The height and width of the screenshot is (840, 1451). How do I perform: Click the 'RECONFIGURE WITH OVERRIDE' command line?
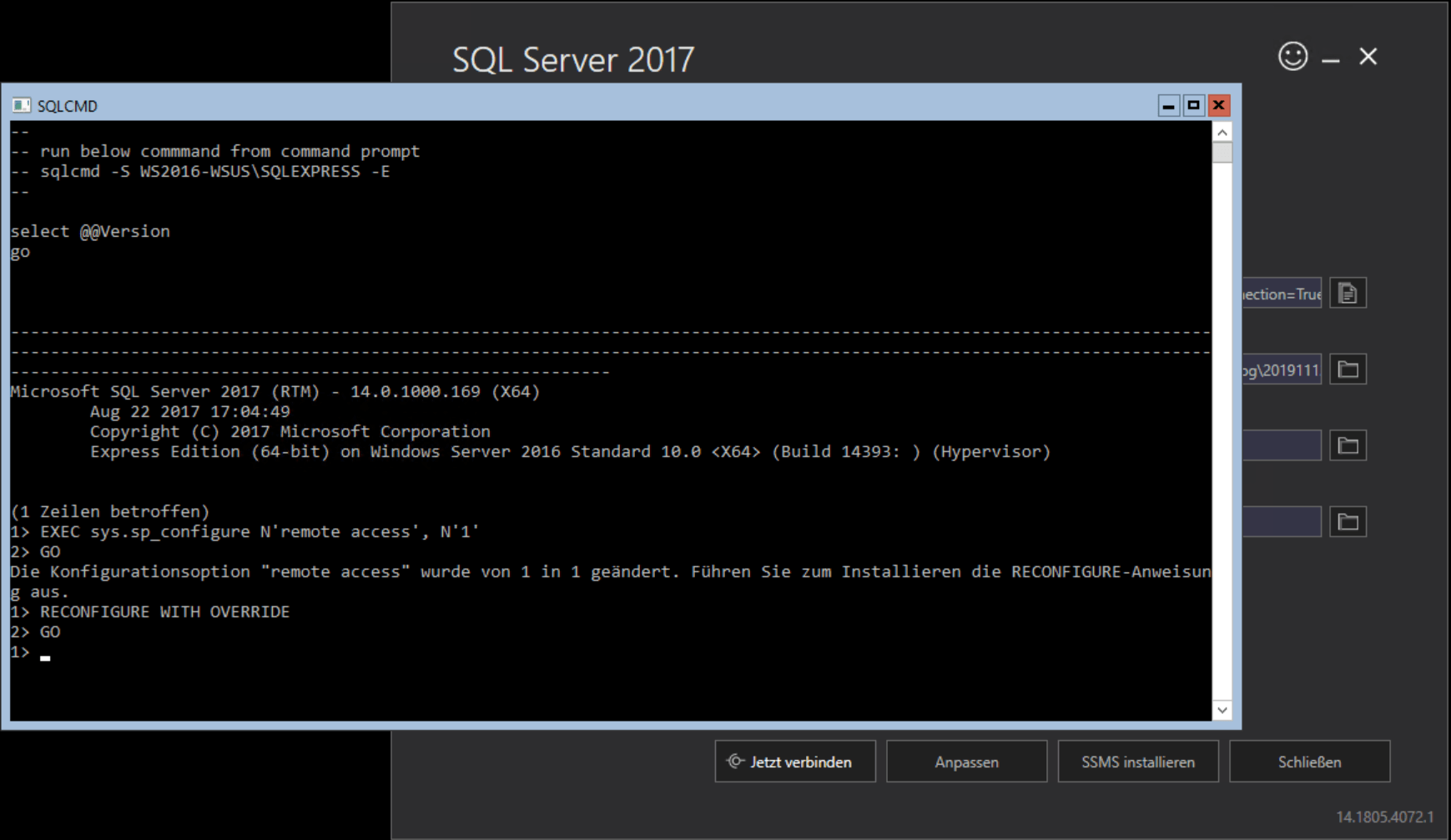pyautogui.click(x=150, y=612)
